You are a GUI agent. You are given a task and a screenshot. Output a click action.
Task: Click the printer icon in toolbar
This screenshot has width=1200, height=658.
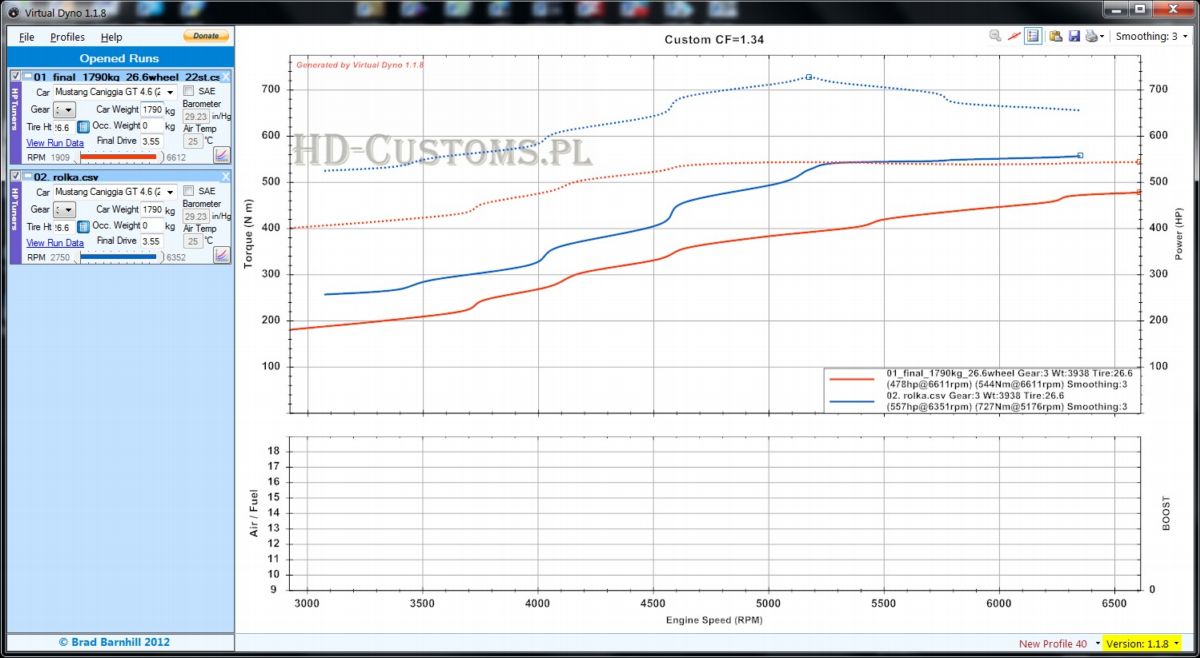click(1092, 36)
